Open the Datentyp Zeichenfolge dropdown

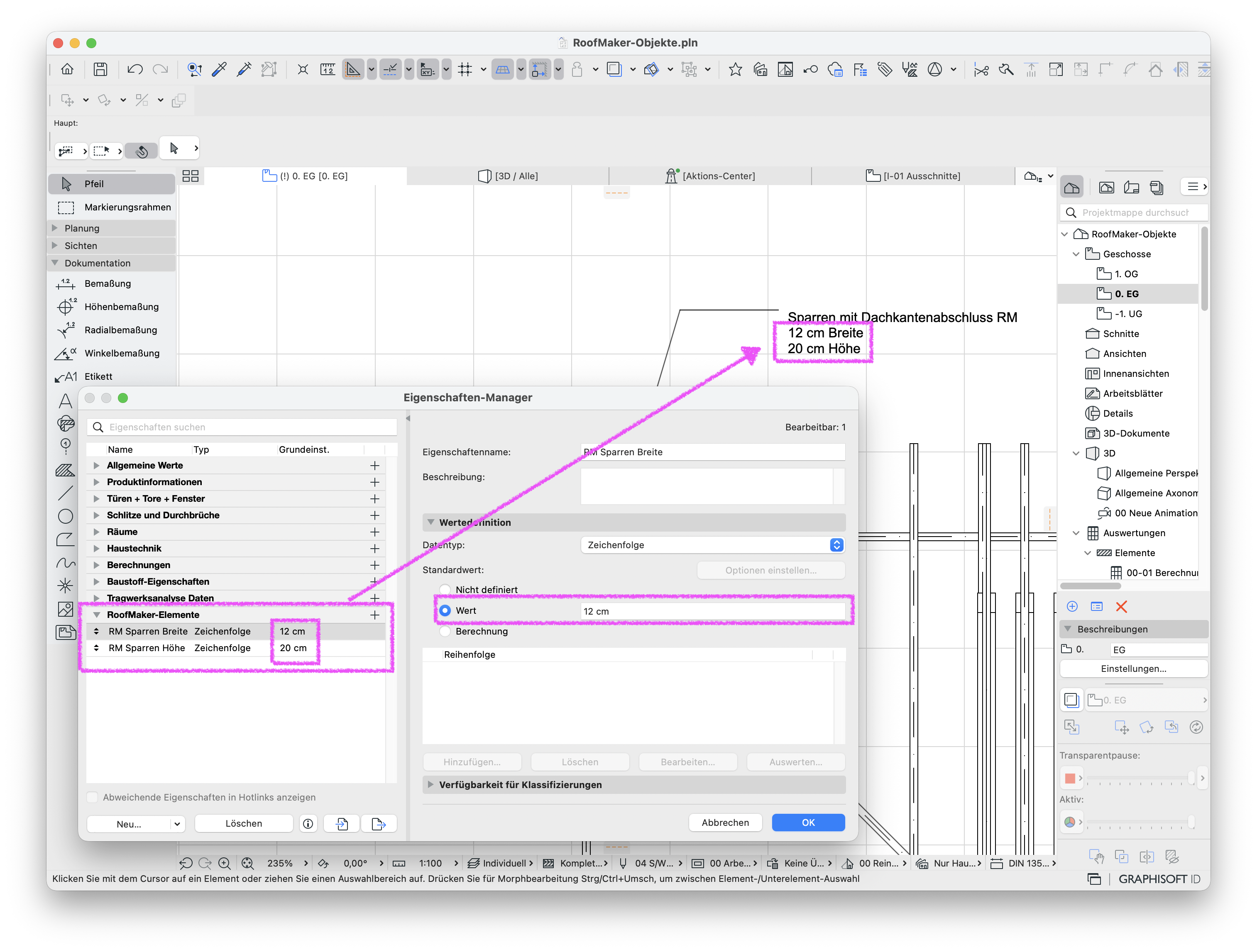tap(713, 545)
